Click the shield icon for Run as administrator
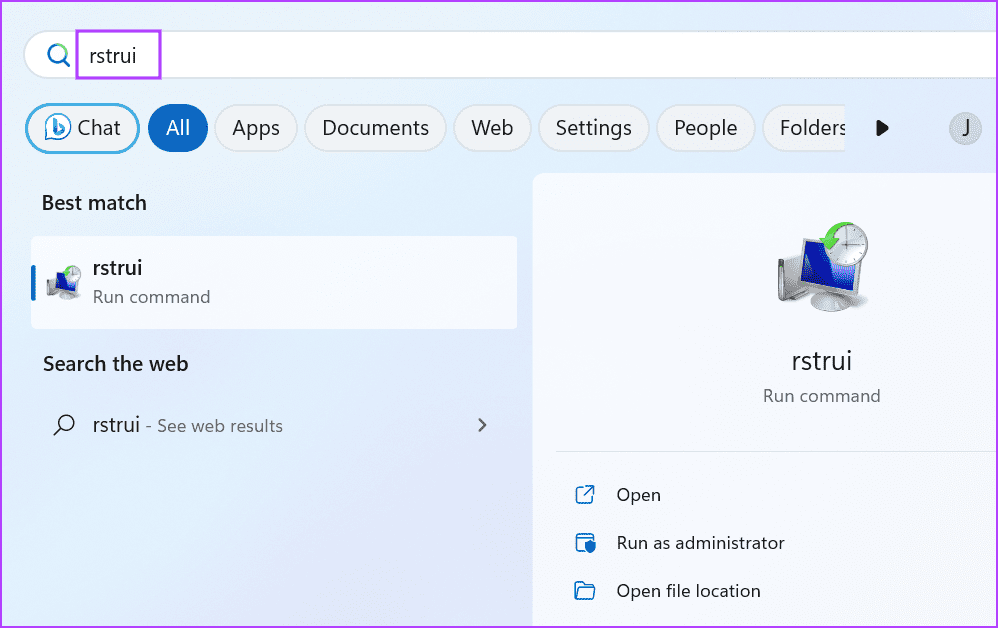 tap(585, 542)
